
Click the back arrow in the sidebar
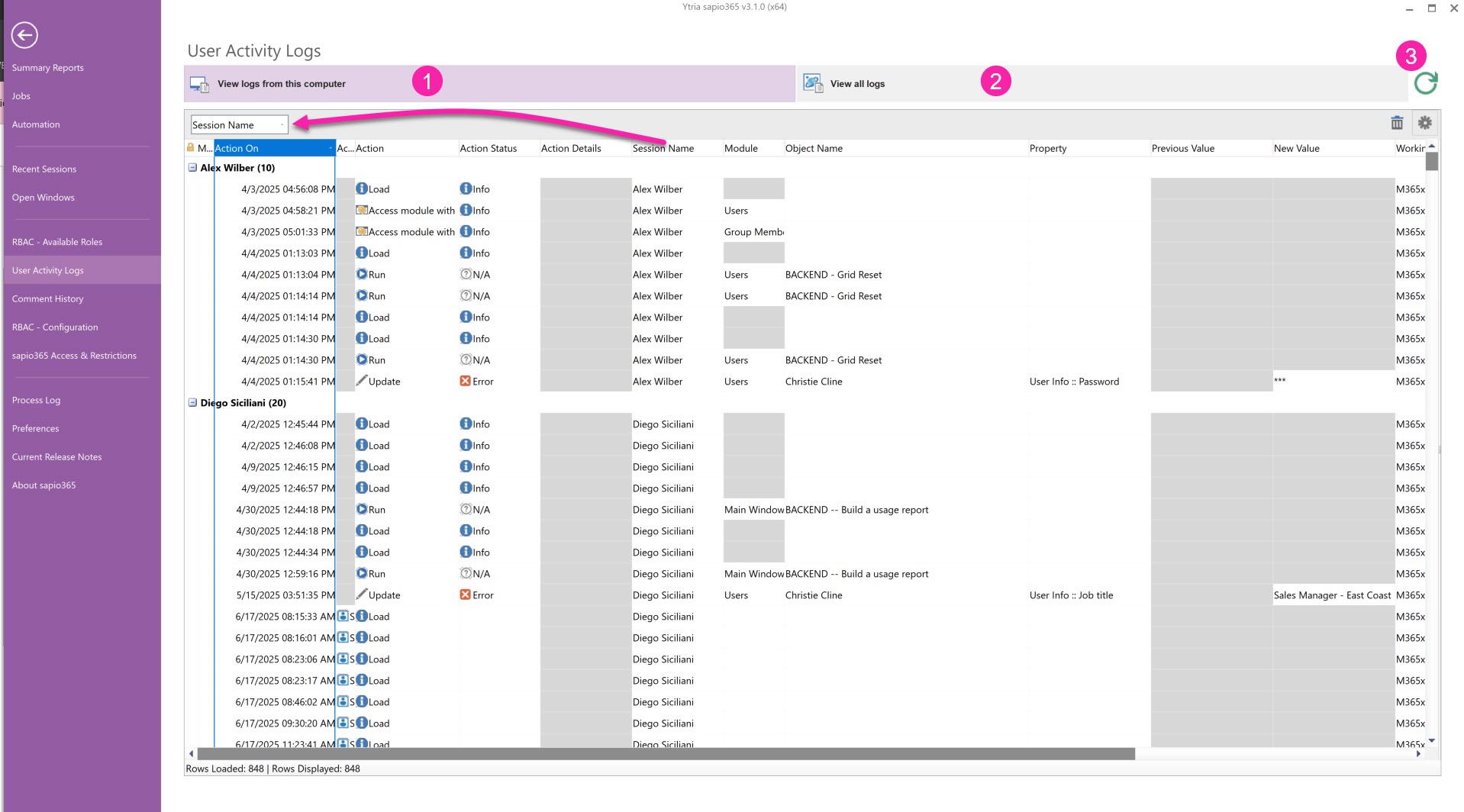coord(24,35)
